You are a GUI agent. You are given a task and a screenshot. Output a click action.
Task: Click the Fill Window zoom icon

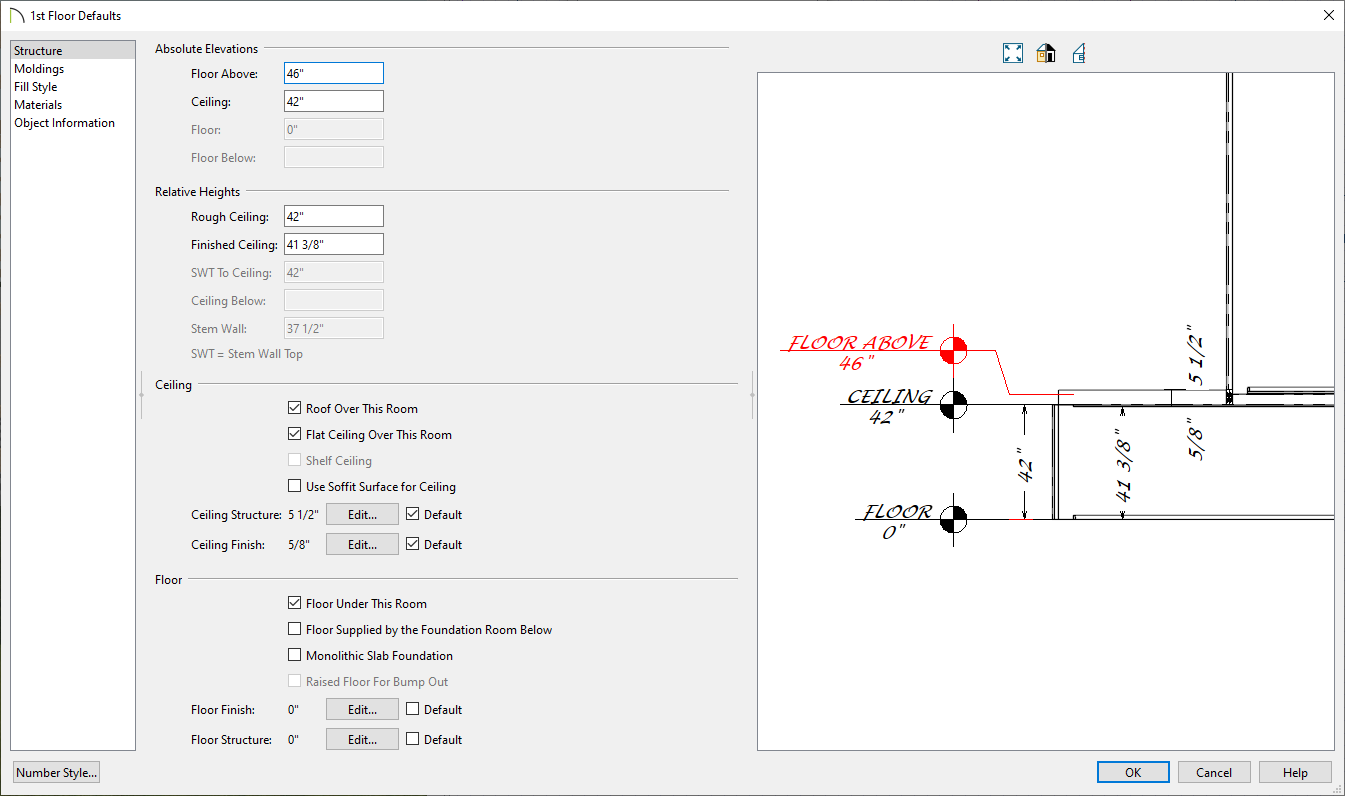(x=1013, y=53)
